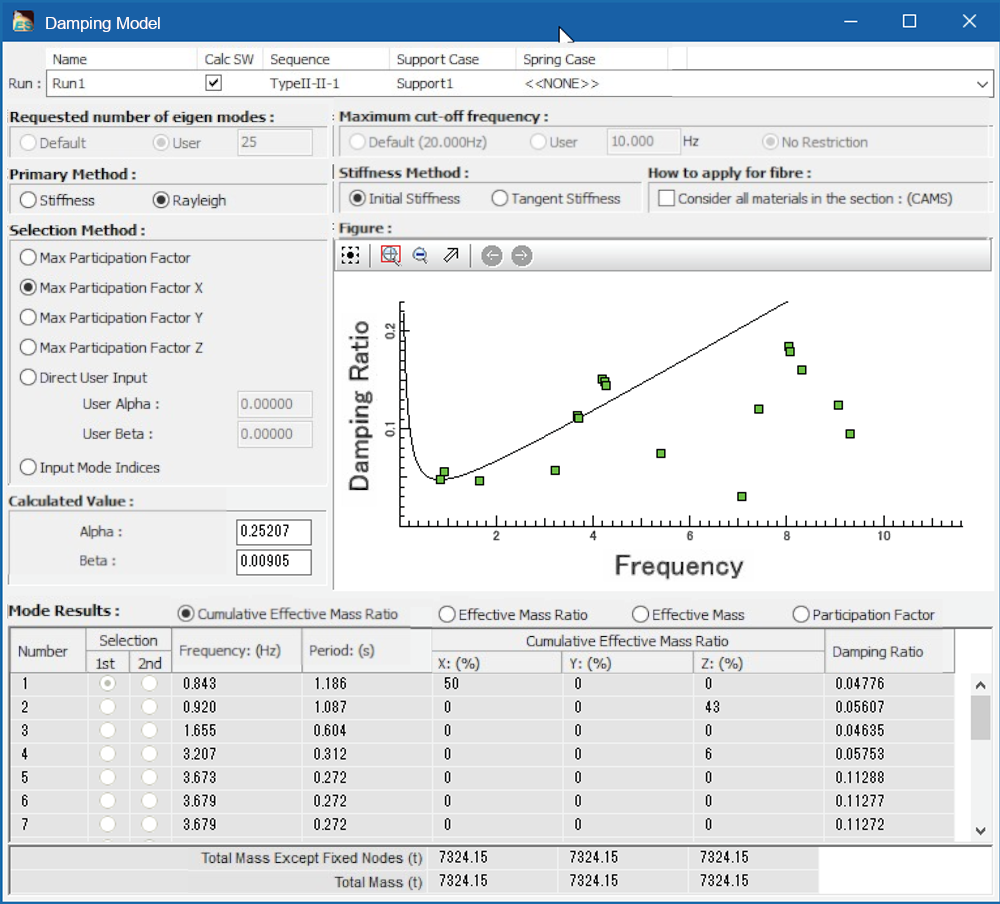1000x904 pixels.
Task: Select 2nd radio for mode 1
Action: pyautogui.click(x=149, y=683)
